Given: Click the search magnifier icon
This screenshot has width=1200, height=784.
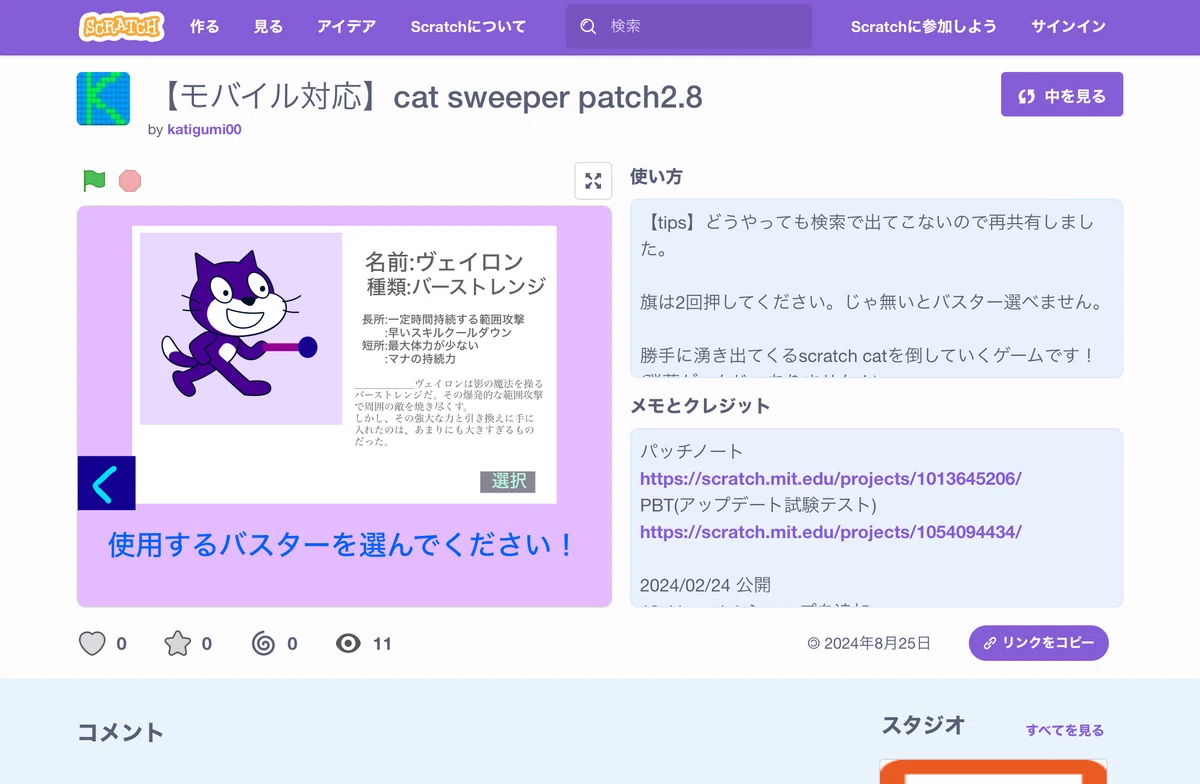Looking at the screenshot, I should tap(588, 27).
